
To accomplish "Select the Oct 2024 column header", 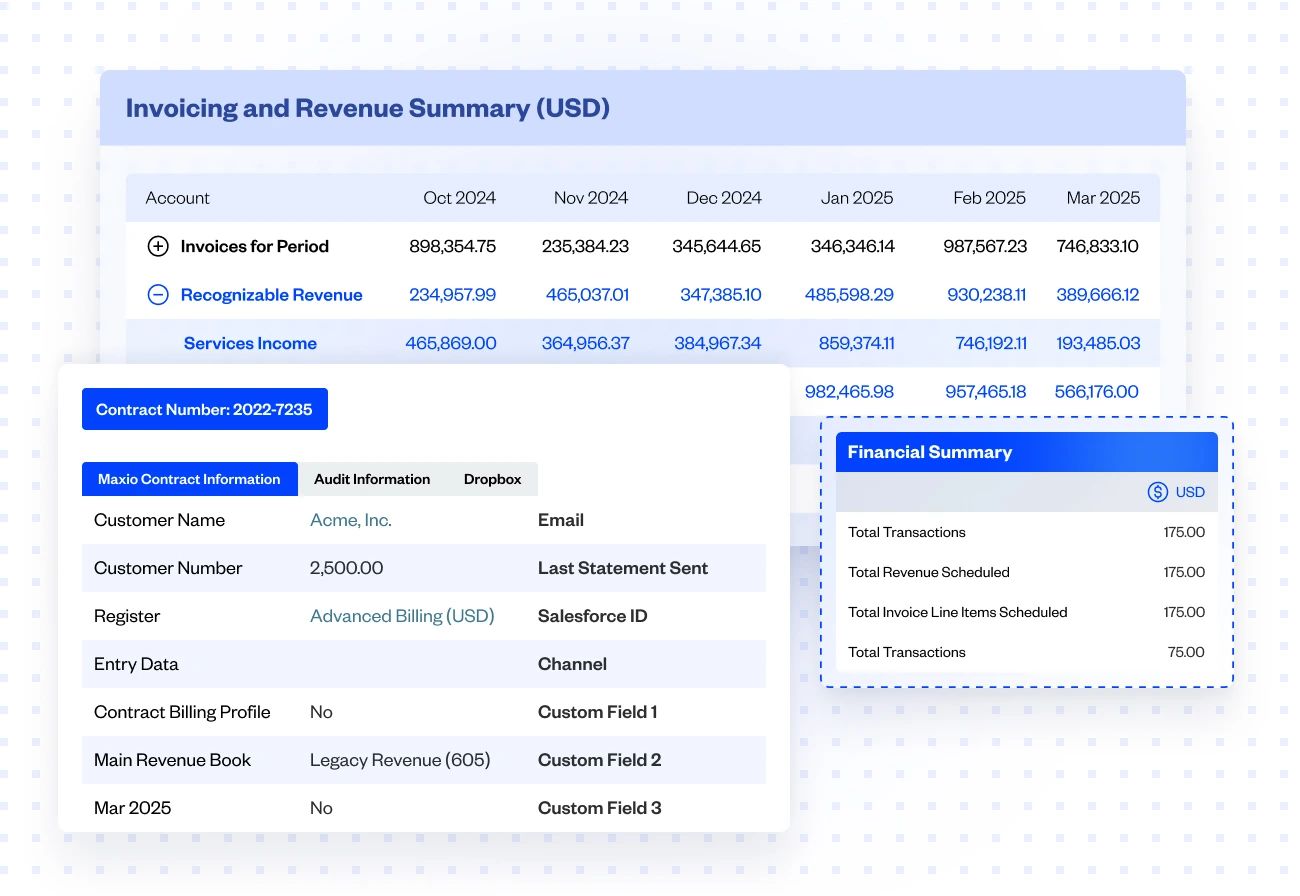I will [x=460, y=197].
